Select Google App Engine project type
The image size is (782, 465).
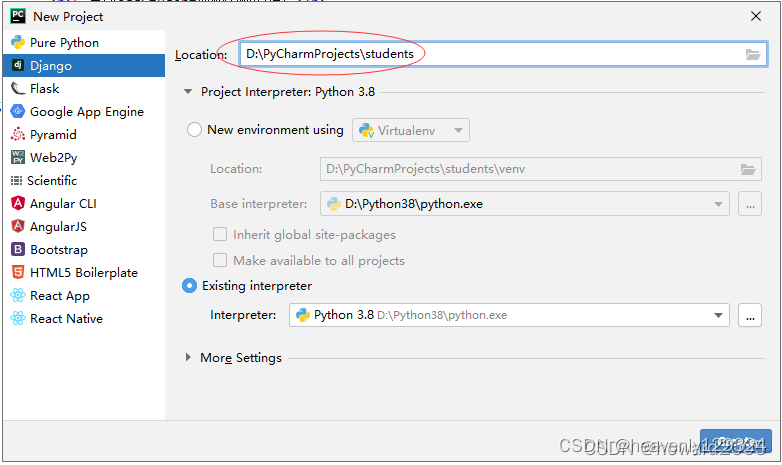pos(84,111)
